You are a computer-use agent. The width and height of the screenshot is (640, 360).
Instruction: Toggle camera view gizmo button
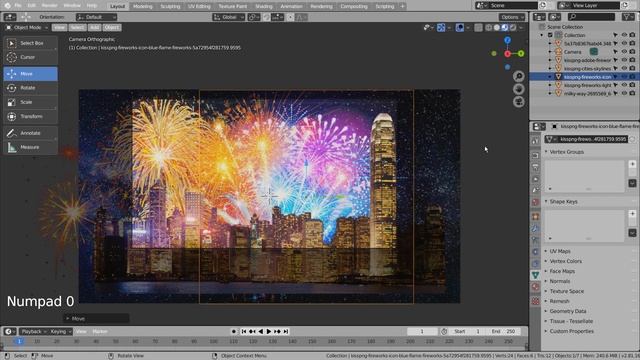519,102
